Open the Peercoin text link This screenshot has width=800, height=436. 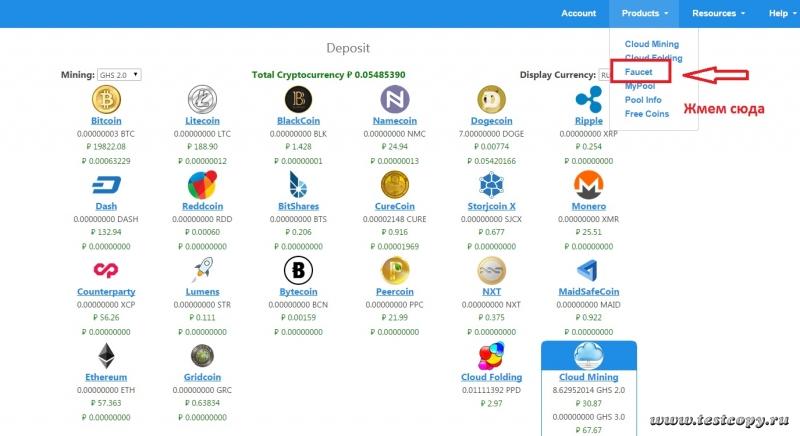[x=394, y=292]
